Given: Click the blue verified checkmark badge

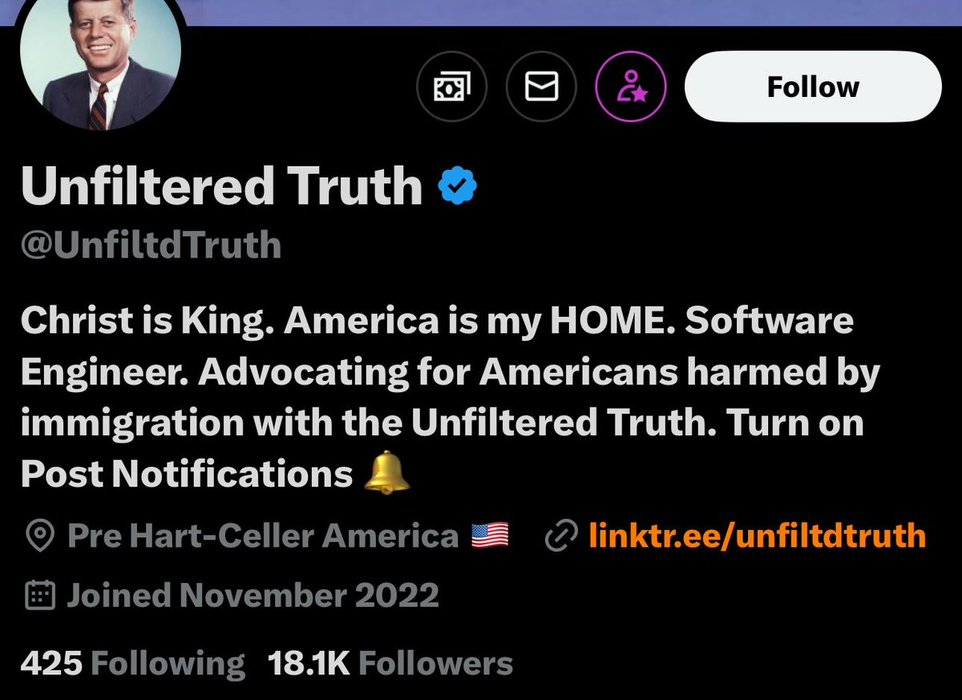Looking at the screenshot, I should coord(458,187).
